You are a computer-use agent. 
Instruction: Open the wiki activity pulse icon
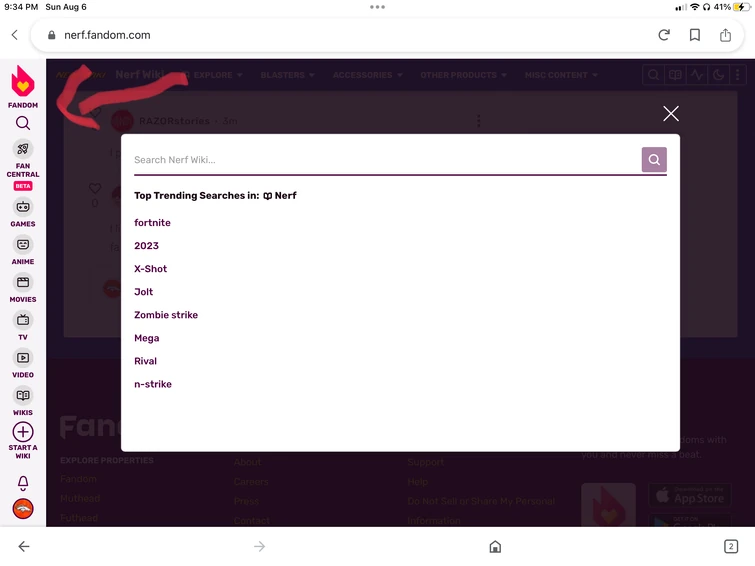pyautogui.click(x=696, y=75)
